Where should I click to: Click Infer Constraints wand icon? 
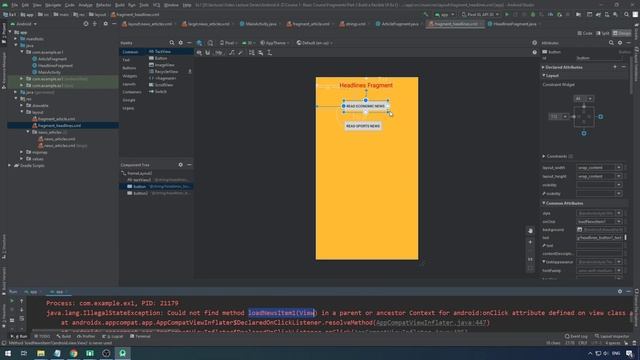pos(240,53)
